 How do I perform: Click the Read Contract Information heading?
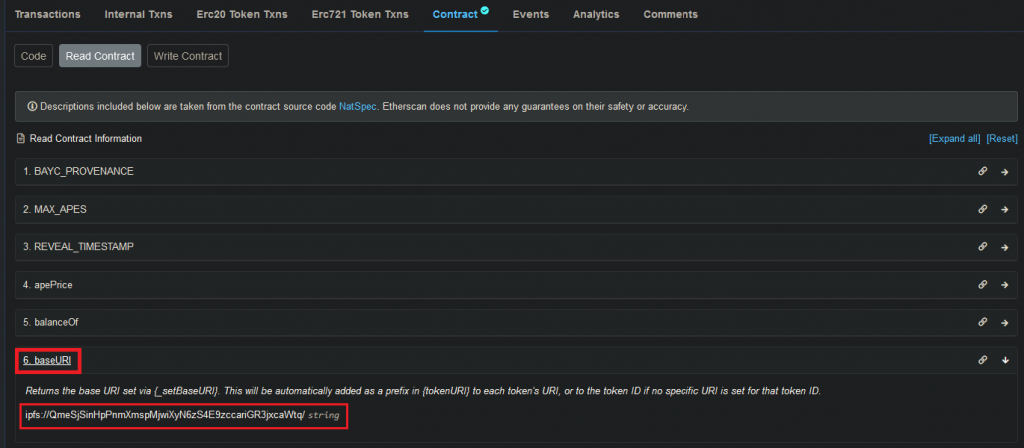coord(86,138)
